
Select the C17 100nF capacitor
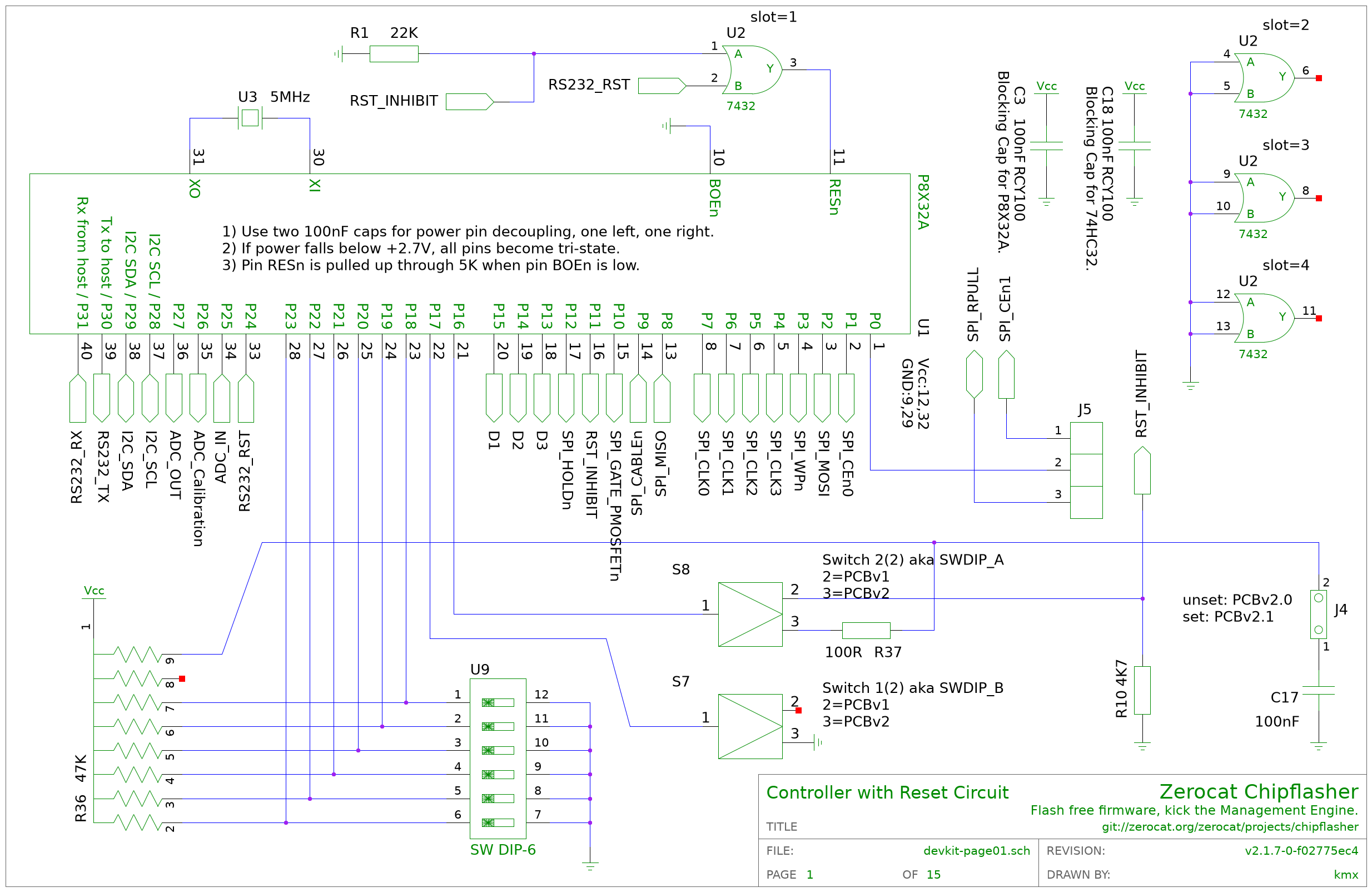[x=1319, y=690]
